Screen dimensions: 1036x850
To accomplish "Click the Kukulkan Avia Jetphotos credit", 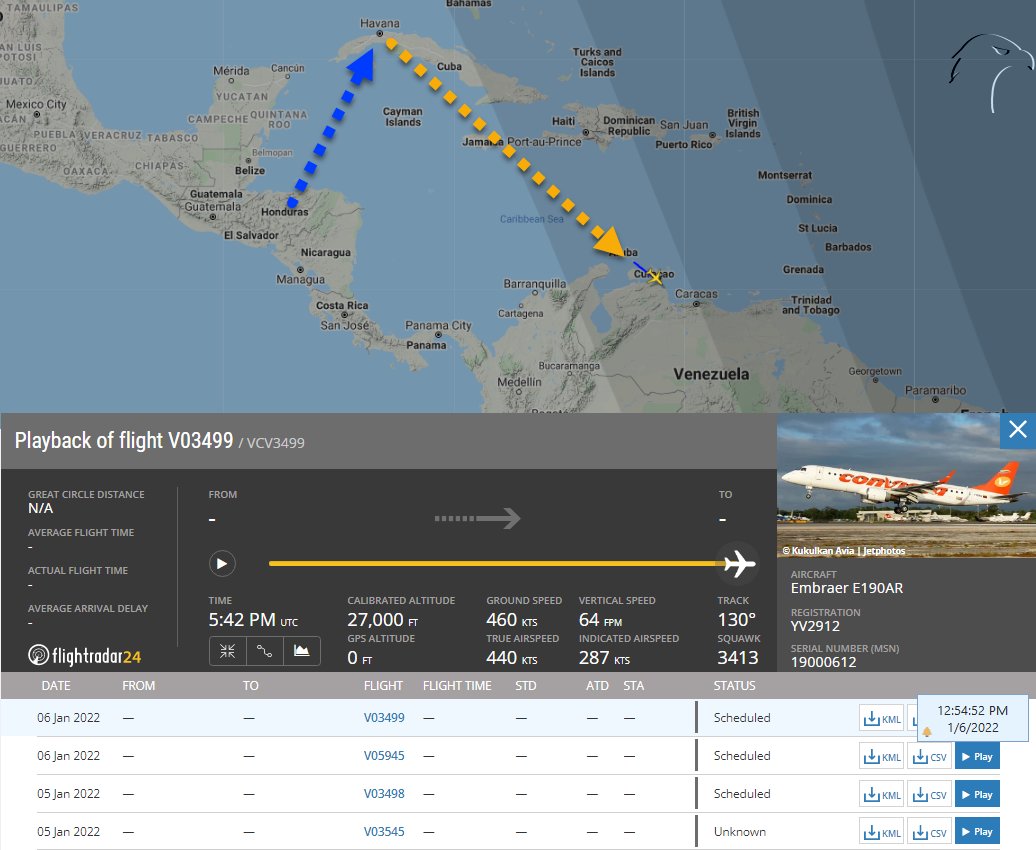I will coord(844,551).
